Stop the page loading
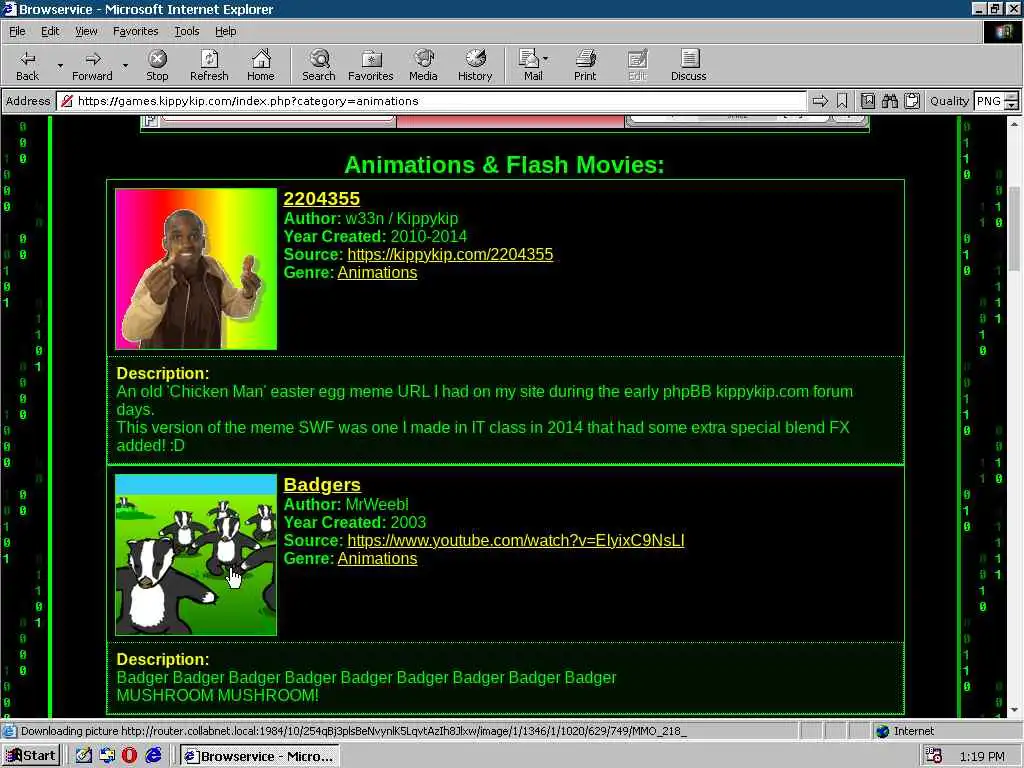This screenshot has height=768, width=1024. coord(157,65)
